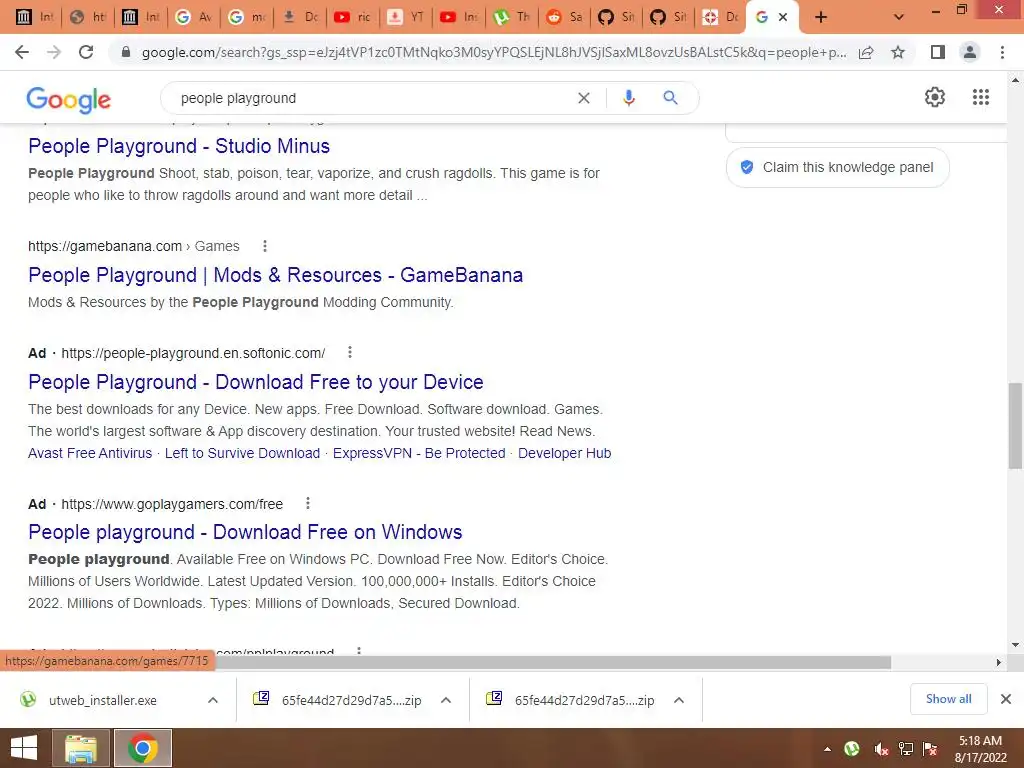This screenshot has height=768, width=1024.
Task: Open a new browser tab
Action: 821,17
